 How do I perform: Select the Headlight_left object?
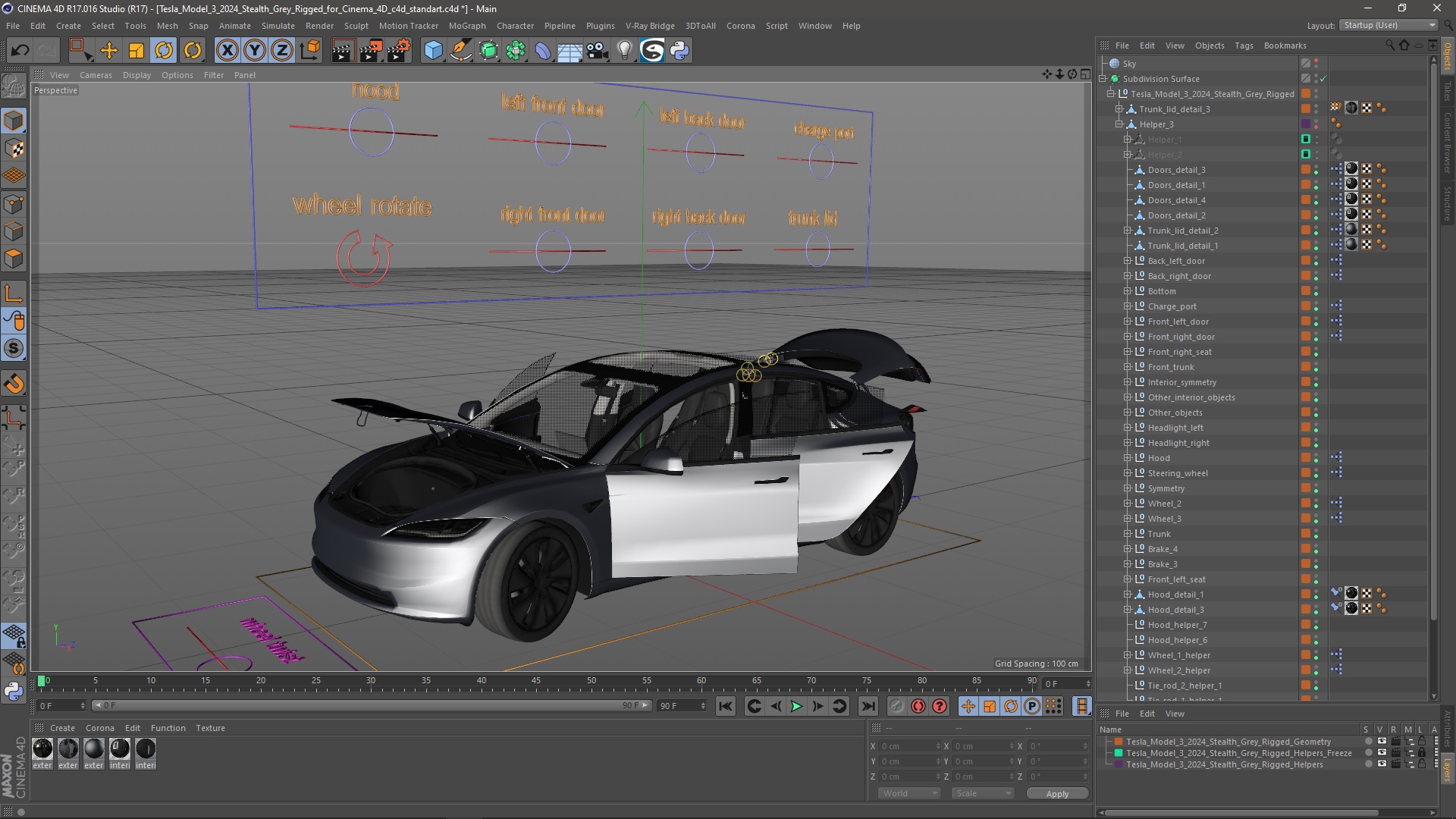pos(1175,428)
